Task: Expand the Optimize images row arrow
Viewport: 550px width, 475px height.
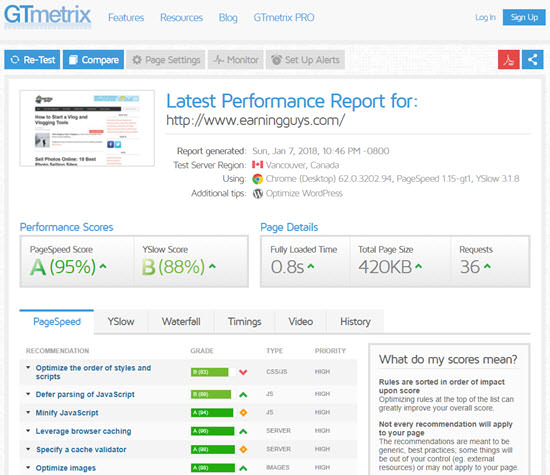Action: point(28,467)
